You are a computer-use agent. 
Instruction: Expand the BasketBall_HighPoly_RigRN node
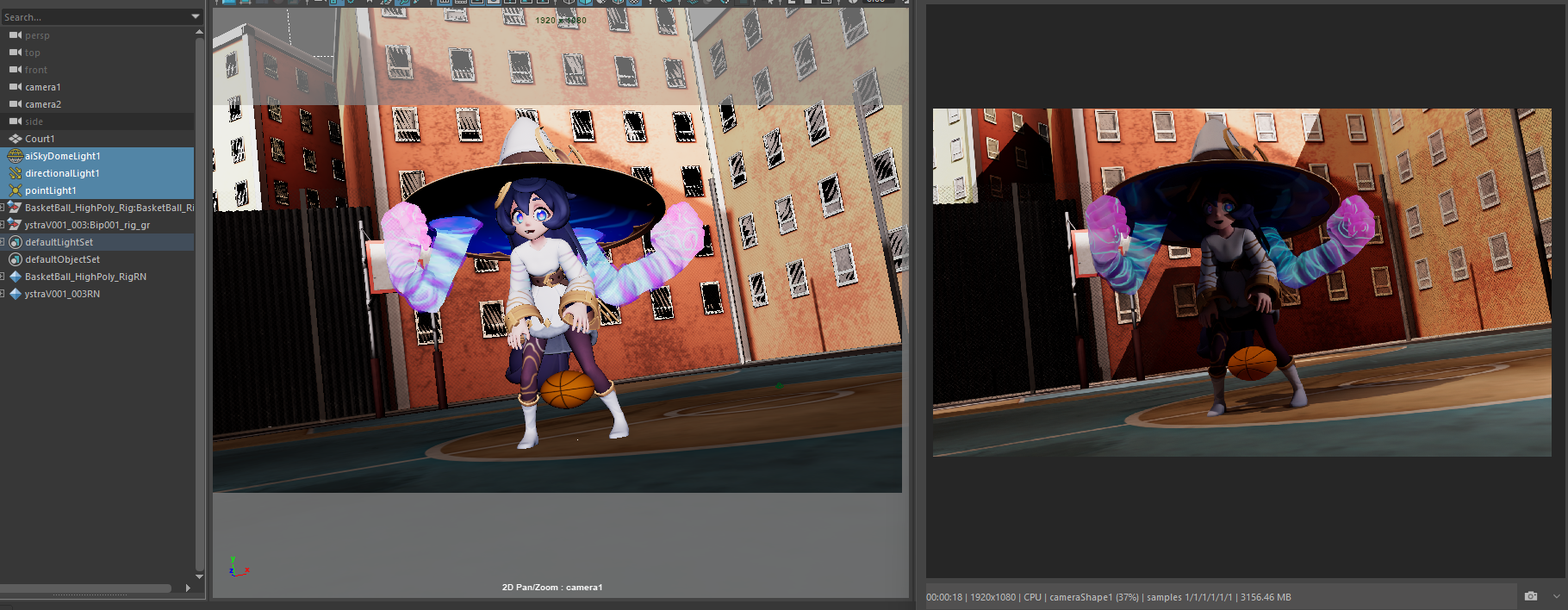click(x=3, y=277)
